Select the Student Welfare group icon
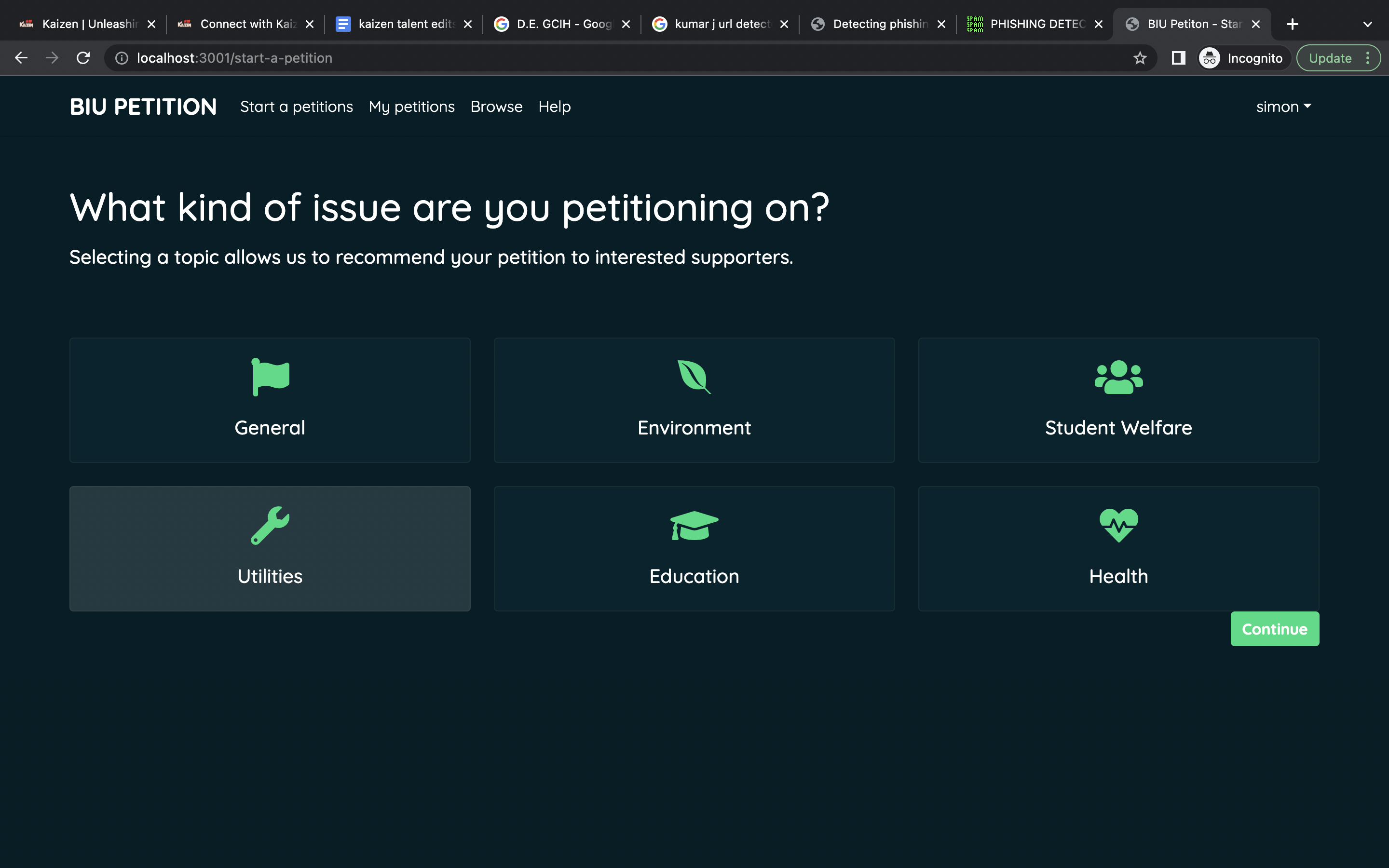The width and height of the screenshot is (1389, 868). coord(1119,377)
